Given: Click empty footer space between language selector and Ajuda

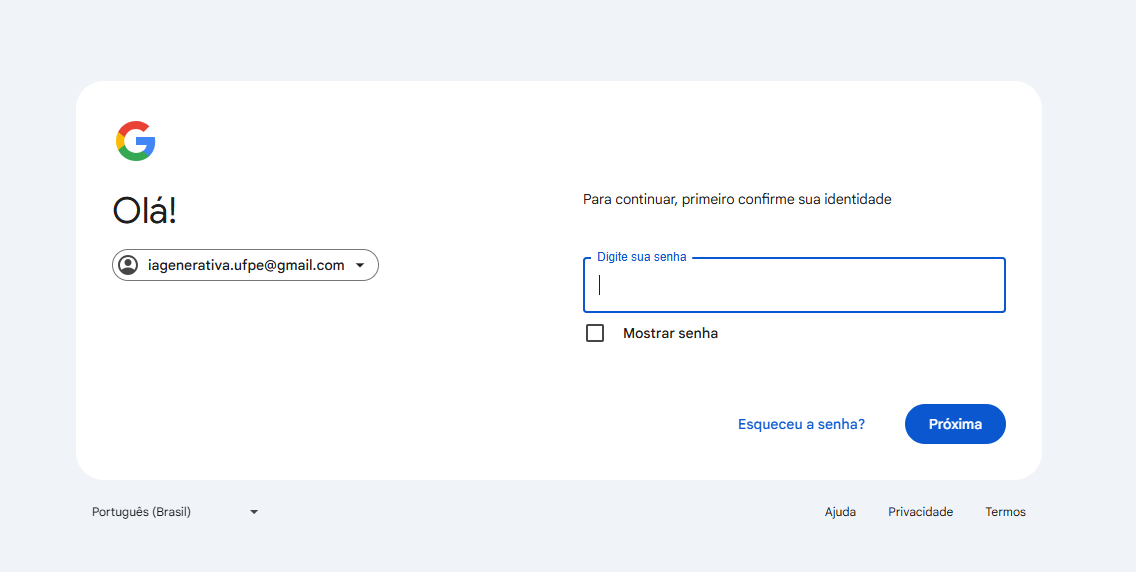Looking at the screenshot, I should (x=543, y=512).
